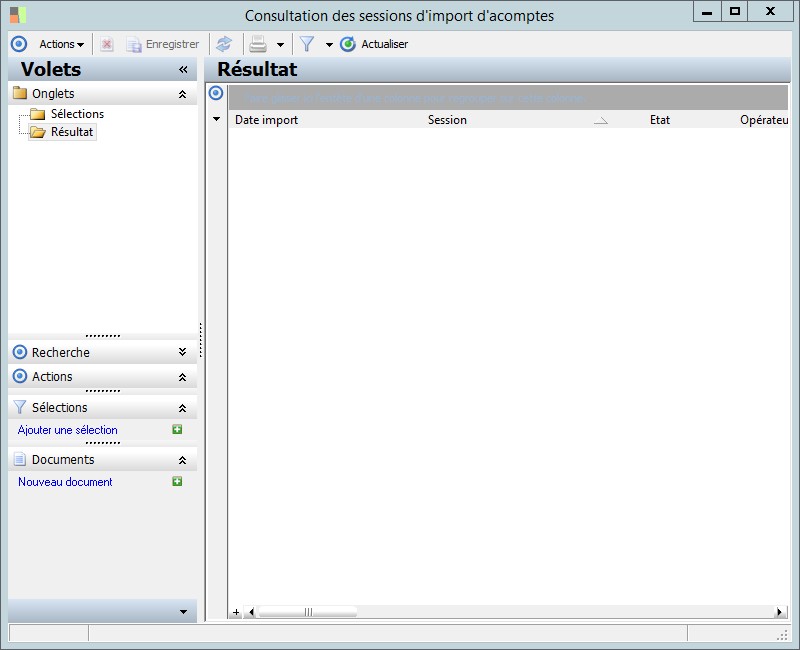The image size is (800, 650).
Task: Click the filter funnel toolbar icon
Action: point(307,44)
